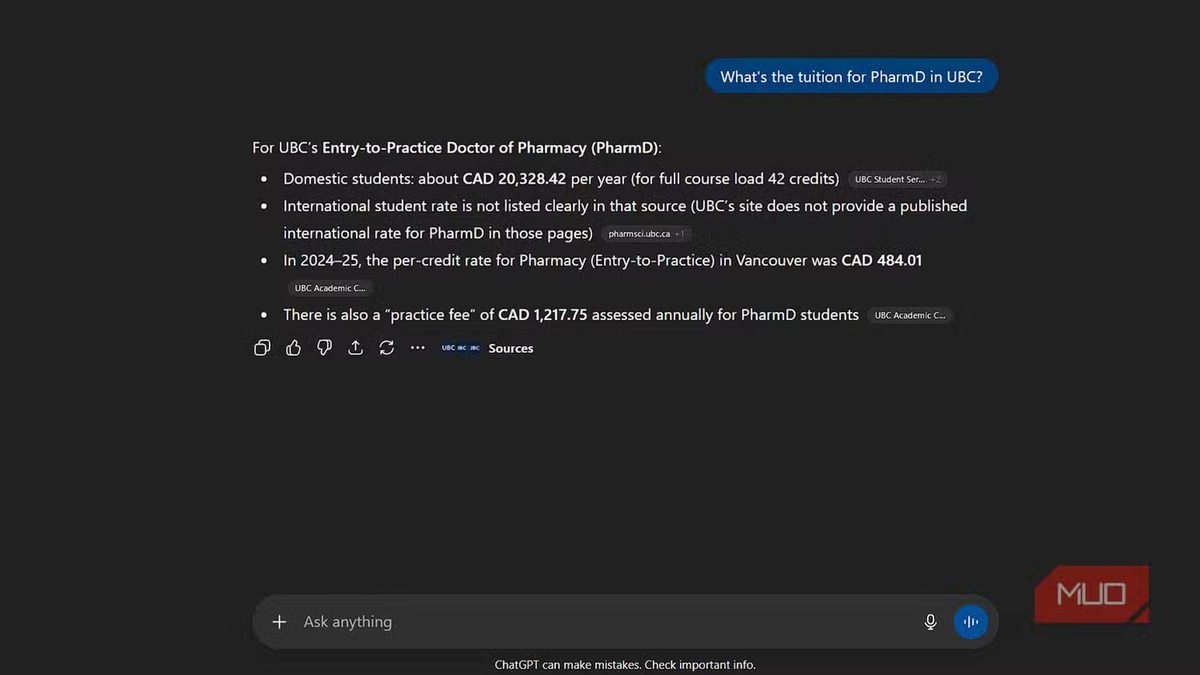Share the response using the upload icon
1200x675 pixels.
click(x=355, y=348)
